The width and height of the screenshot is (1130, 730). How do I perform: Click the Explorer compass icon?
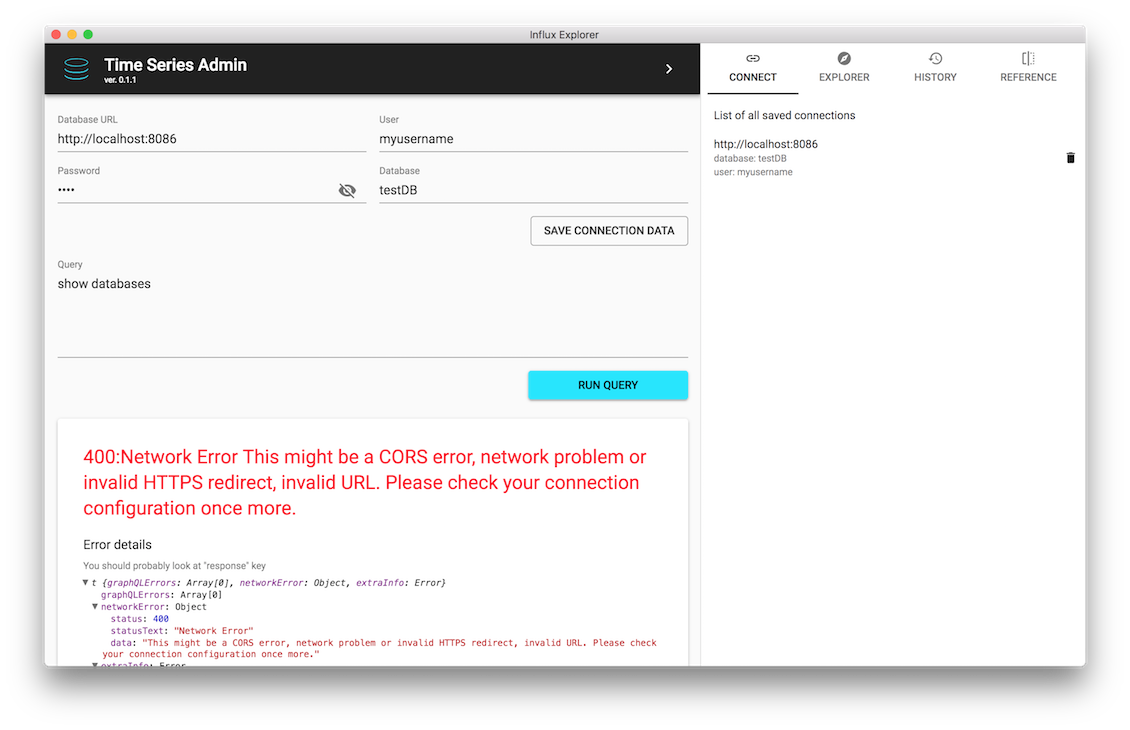point(844,58)
